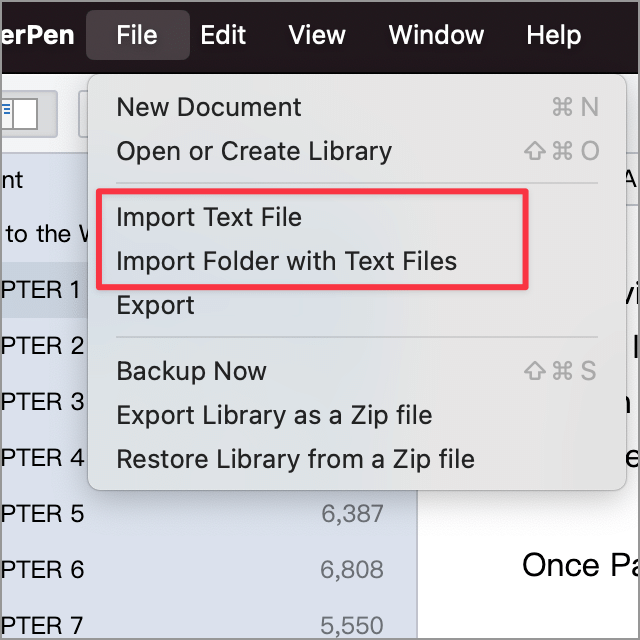Select CHAPTER 2 in the document list
Image resolution: width=640 pixels, height=640 pixels.
click(44, 346)
